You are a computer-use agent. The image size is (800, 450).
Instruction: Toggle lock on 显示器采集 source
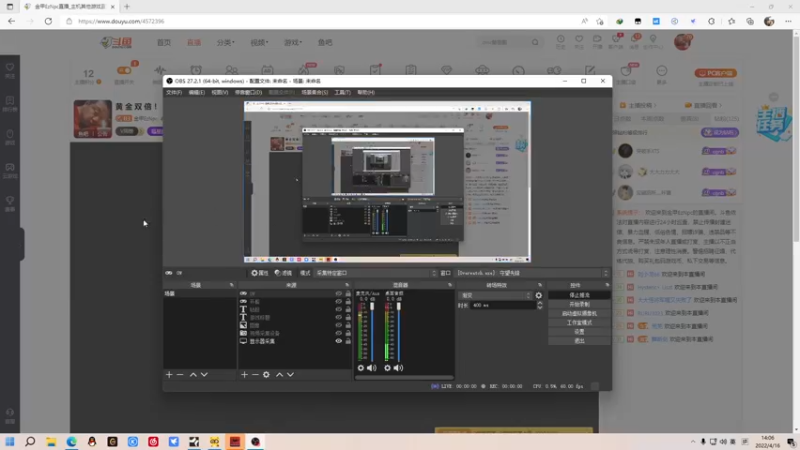click(x=348, y=341)
